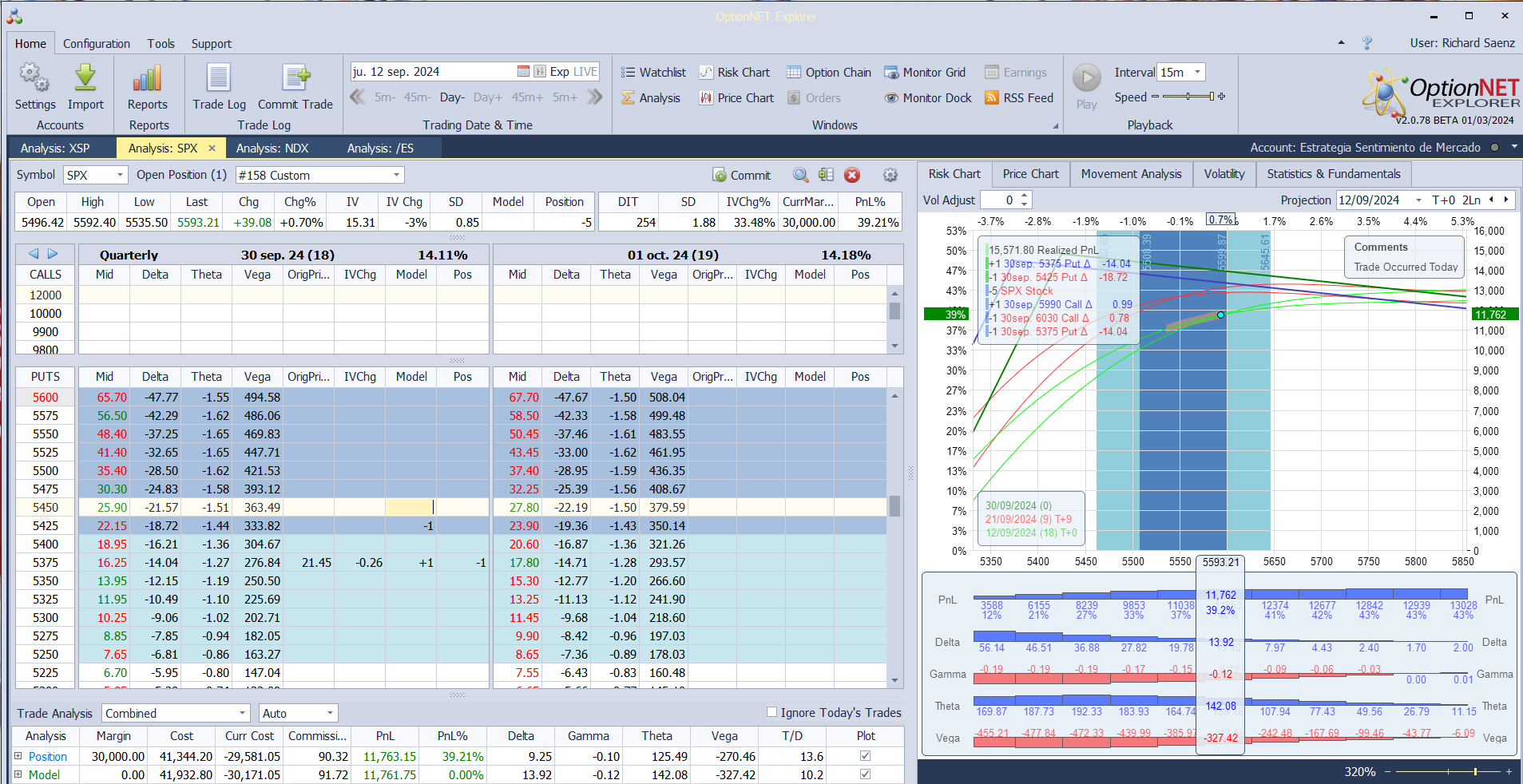
Task: Open the Open Position #158 Custom dropdown
Action: pos(396,175)
